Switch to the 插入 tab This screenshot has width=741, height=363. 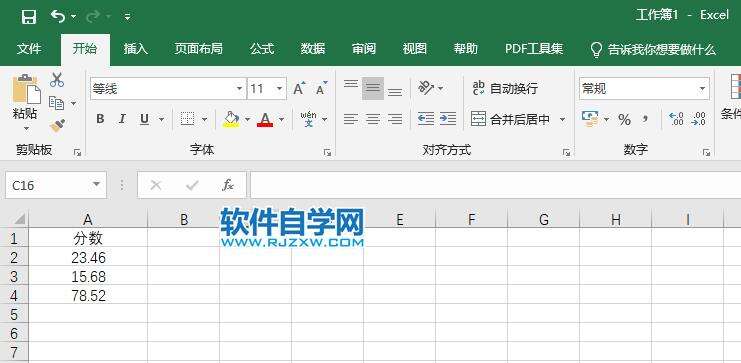coord(136,49)
